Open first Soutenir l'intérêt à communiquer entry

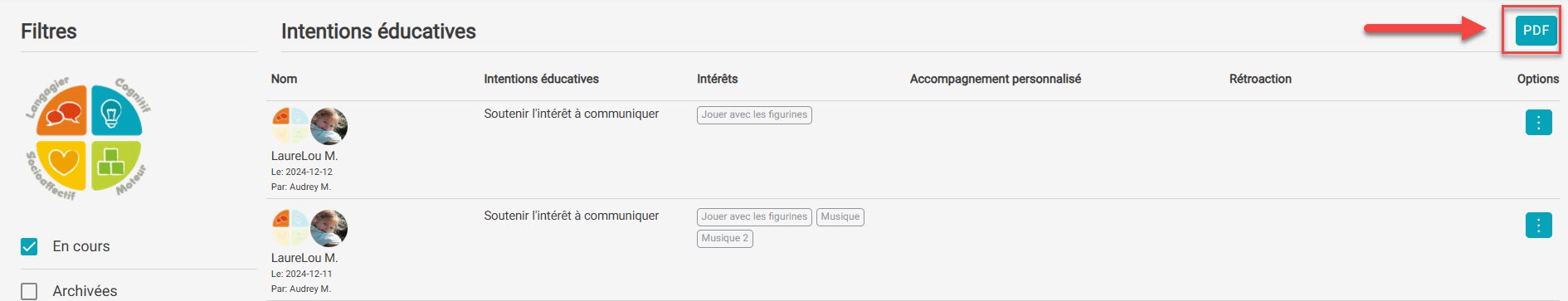click(572, 114)
